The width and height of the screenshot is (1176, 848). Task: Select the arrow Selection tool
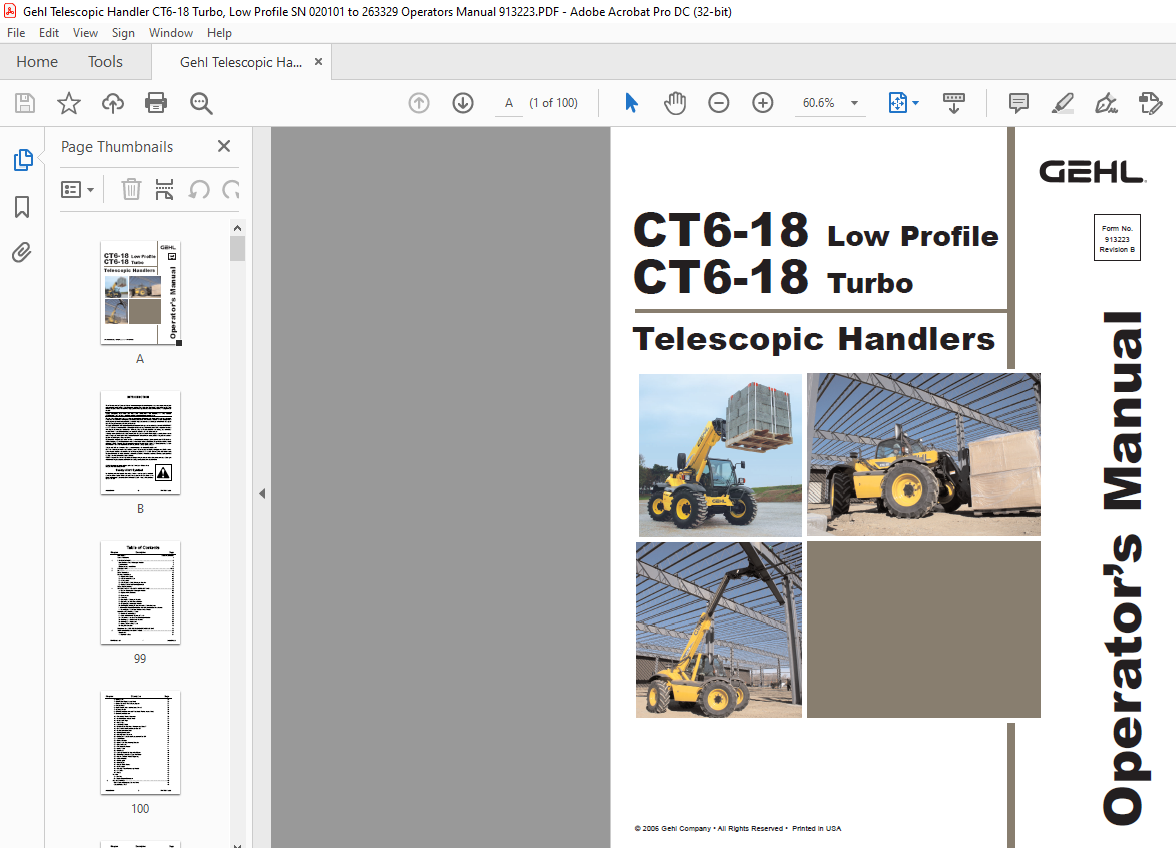pos(631,103)
